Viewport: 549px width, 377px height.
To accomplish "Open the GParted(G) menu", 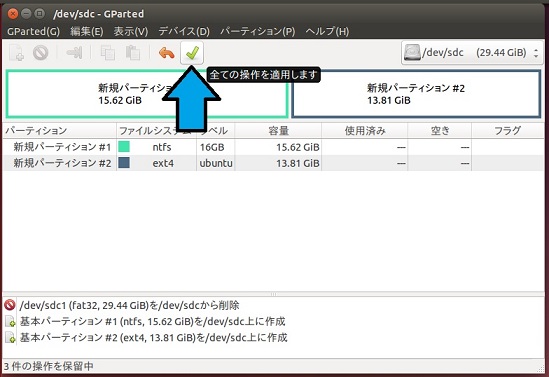I will coord(33,32).
